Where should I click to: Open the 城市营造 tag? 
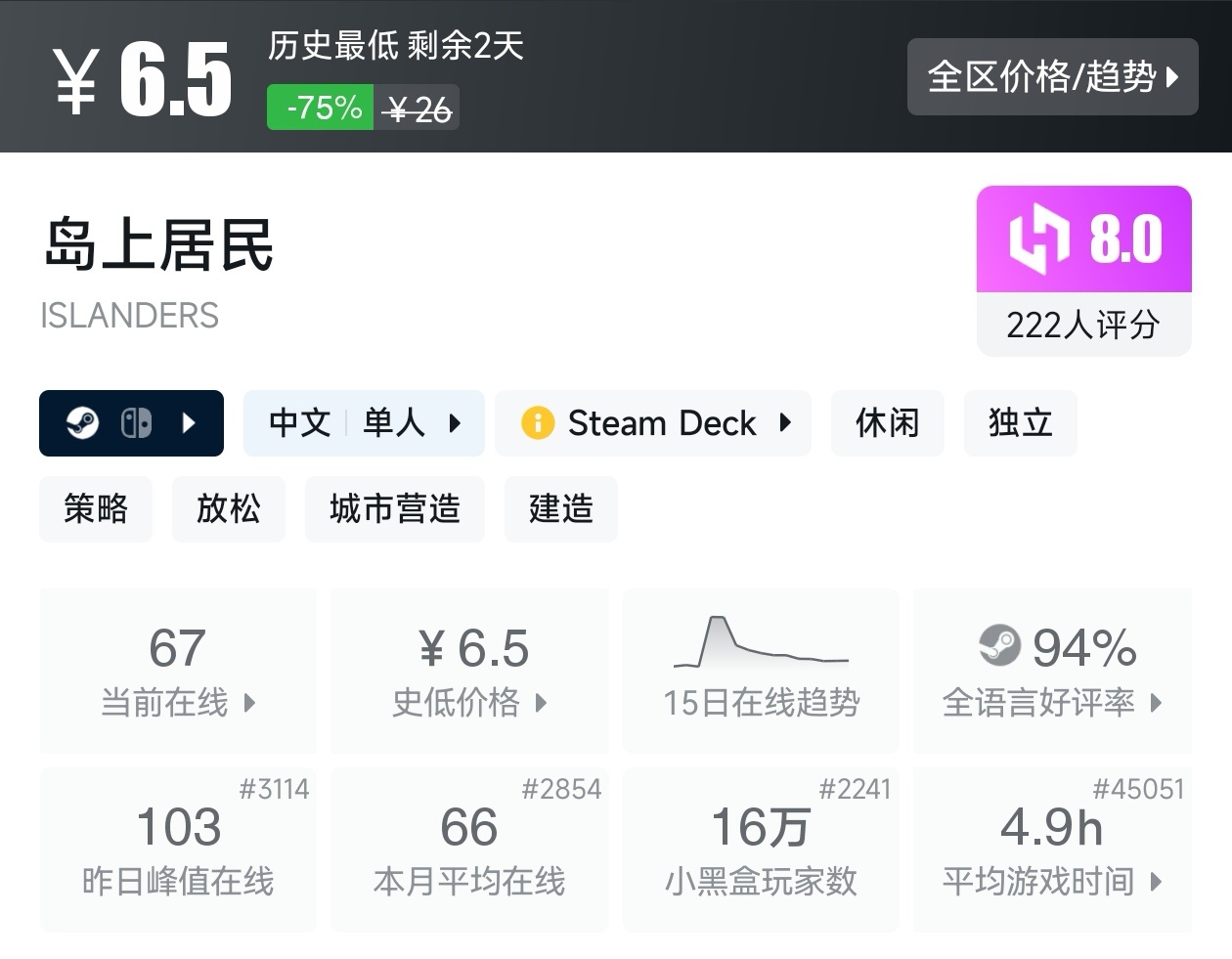point(395,509)
